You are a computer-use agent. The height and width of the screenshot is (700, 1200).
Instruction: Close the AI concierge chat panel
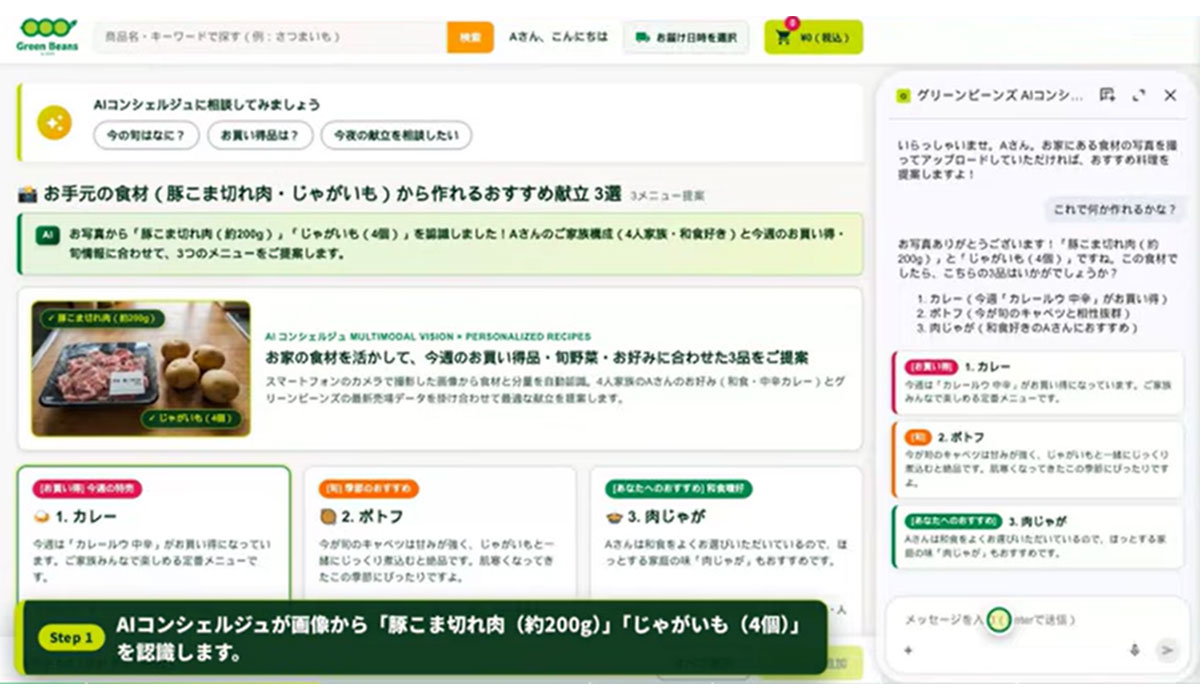coord(1170,95)
